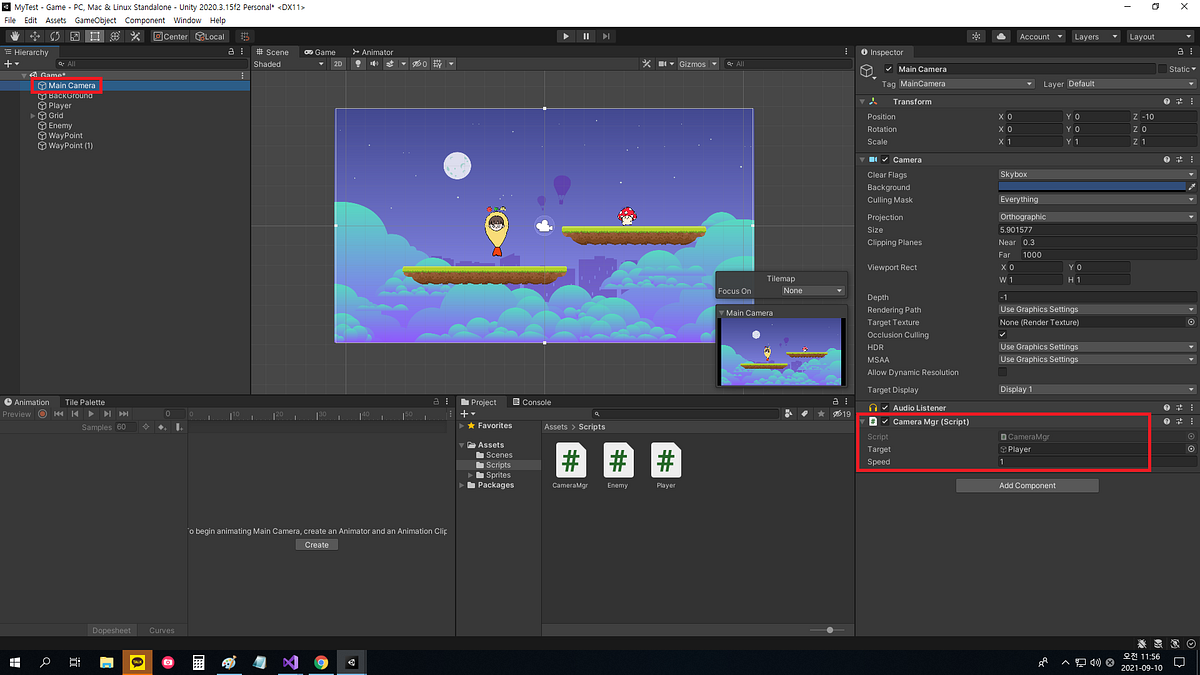
Task: Open the Clear Flags dropdown
Action: (1095, 174)
